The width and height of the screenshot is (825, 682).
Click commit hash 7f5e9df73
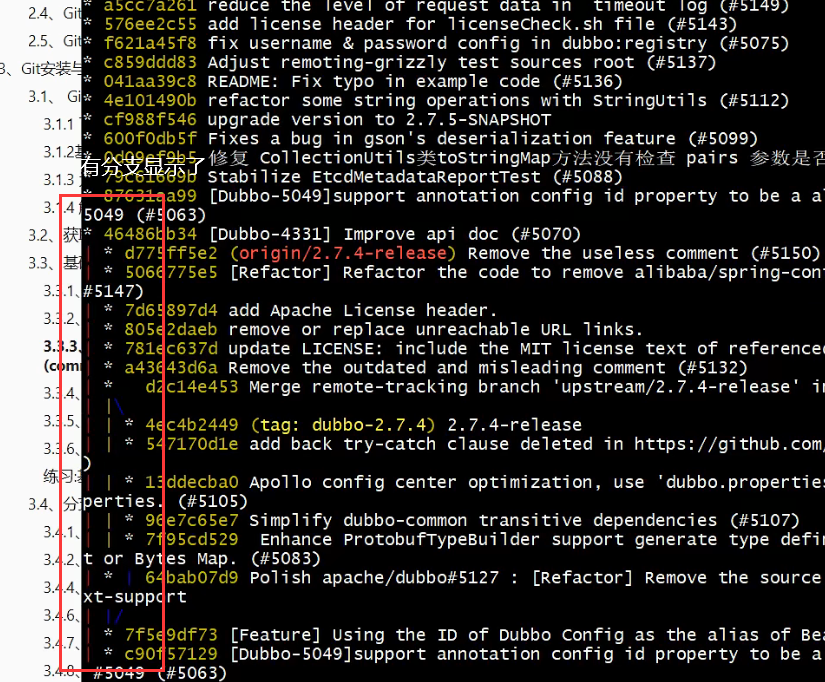coord(171,635)
